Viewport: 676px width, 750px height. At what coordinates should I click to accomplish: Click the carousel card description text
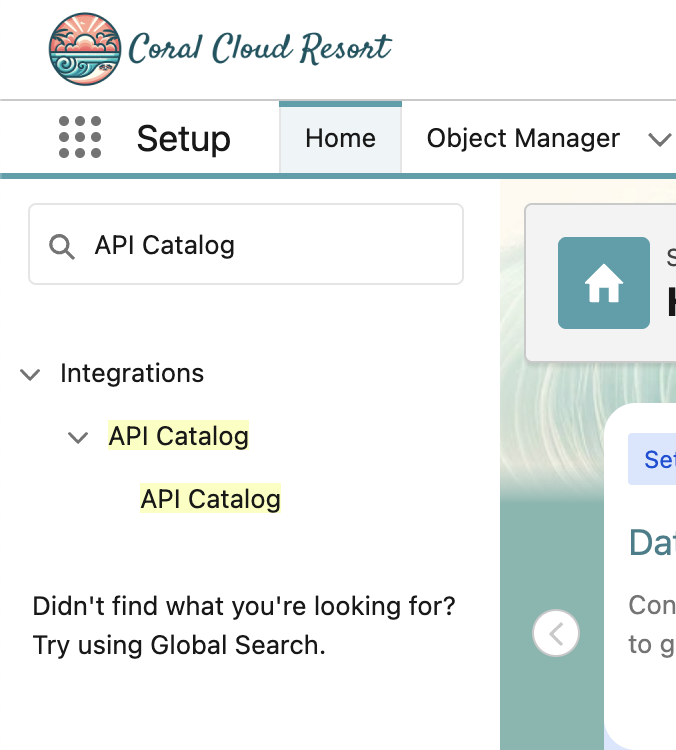tap(651, 625)
